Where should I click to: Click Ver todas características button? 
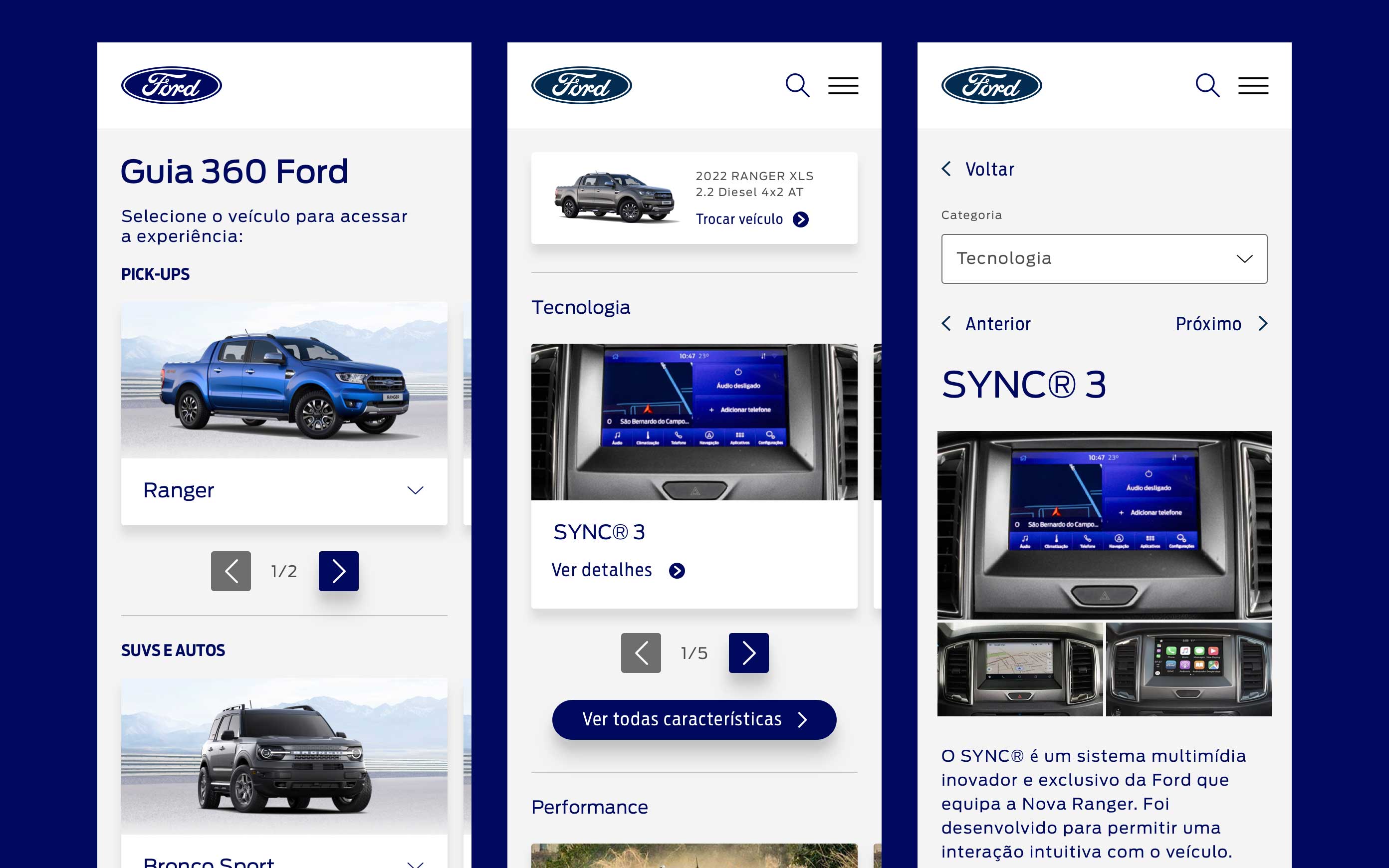click(x=694, y=719)
